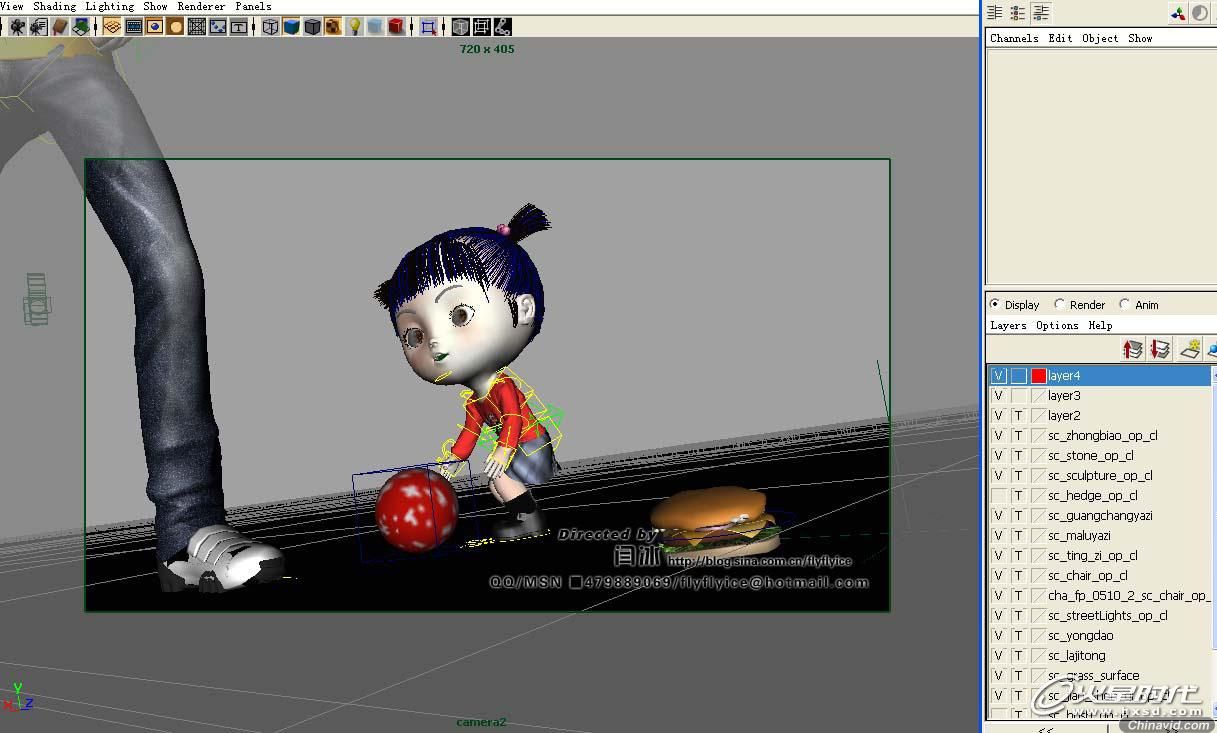Viewport: 1217px width, 733px height.
Task: Show channel box only layout icon
Action: (995, 12)
